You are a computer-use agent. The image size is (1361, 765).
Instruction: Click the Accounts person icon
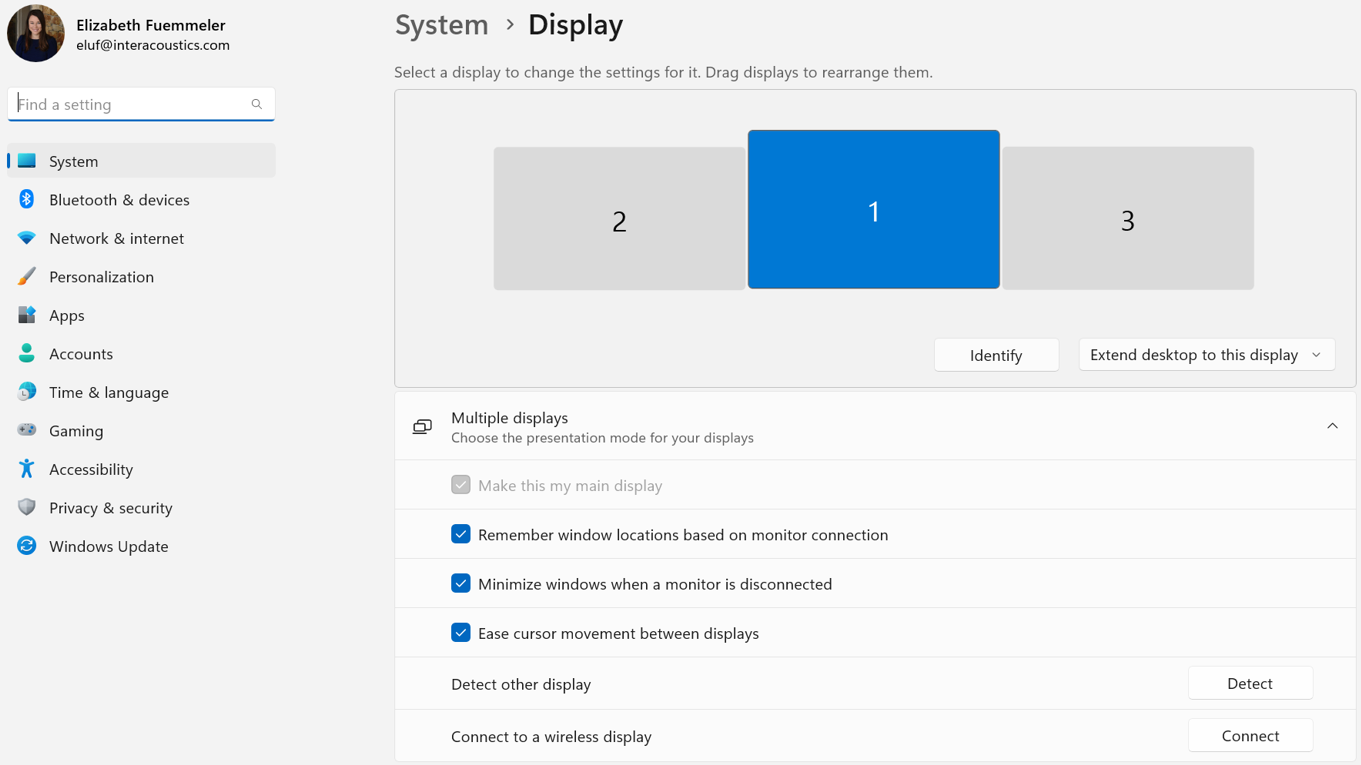27,353
